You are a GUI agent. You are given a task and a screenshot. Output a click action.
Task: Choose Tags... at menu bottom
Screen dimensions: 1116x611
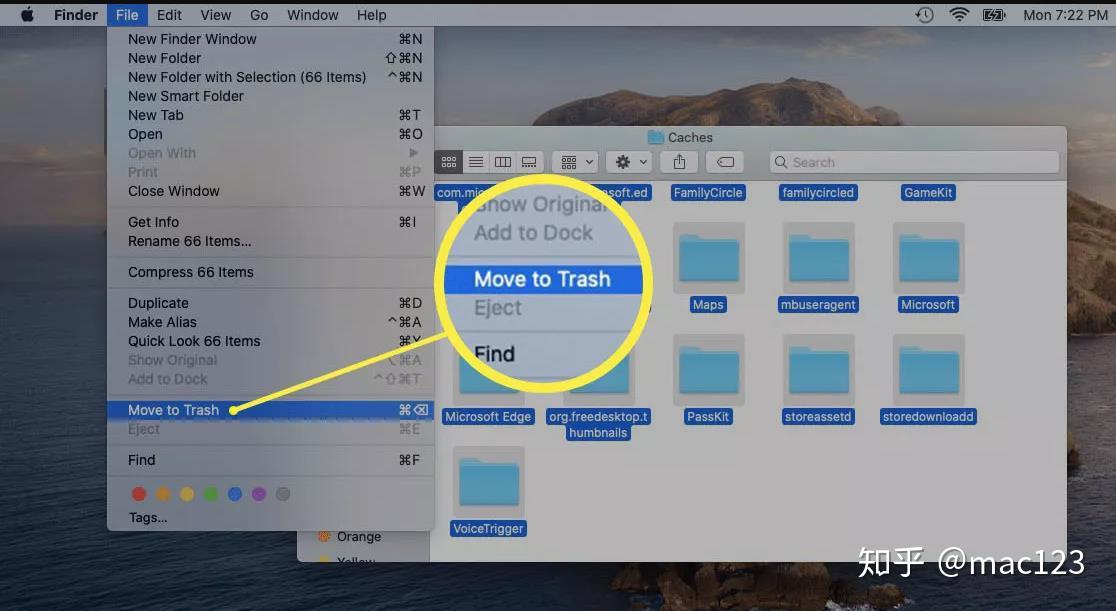pos(148,518)
